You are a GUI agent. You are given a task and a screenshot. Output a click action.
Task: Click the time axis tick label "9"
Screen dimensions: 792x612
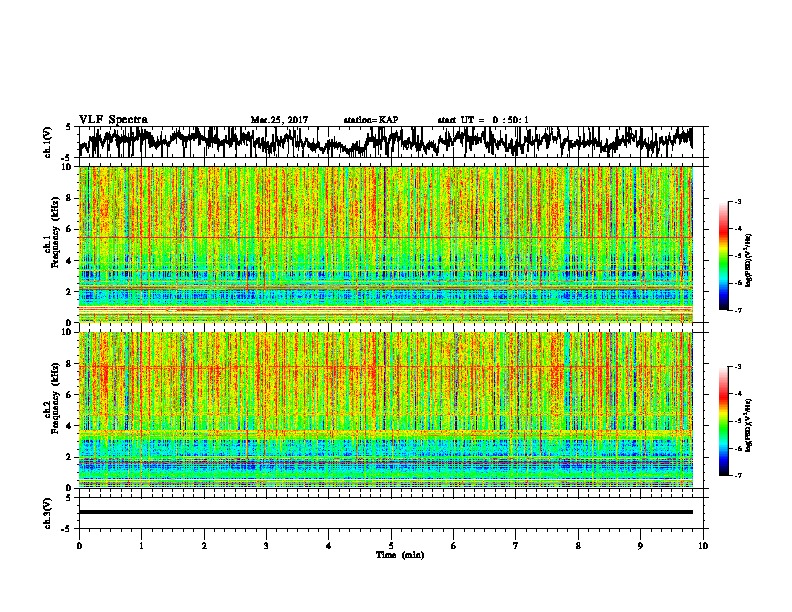coord(640,546)
